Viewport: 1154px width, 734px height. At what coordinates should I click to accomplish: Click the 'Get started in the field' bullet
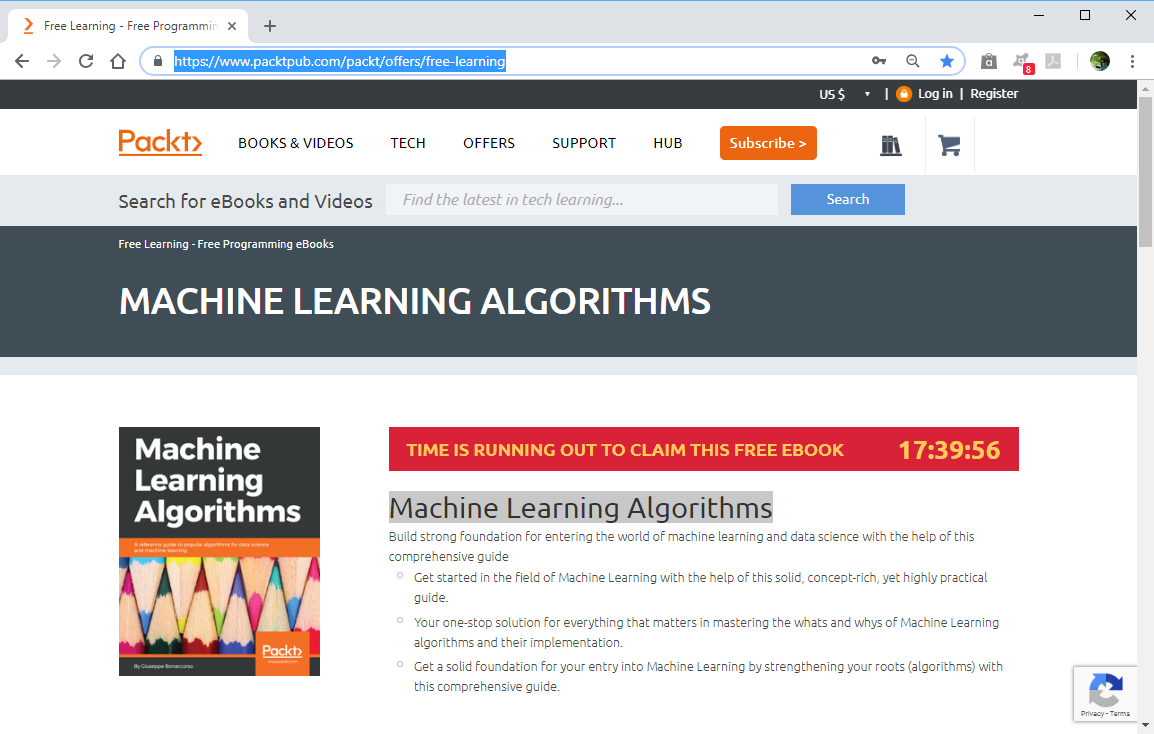700,587
